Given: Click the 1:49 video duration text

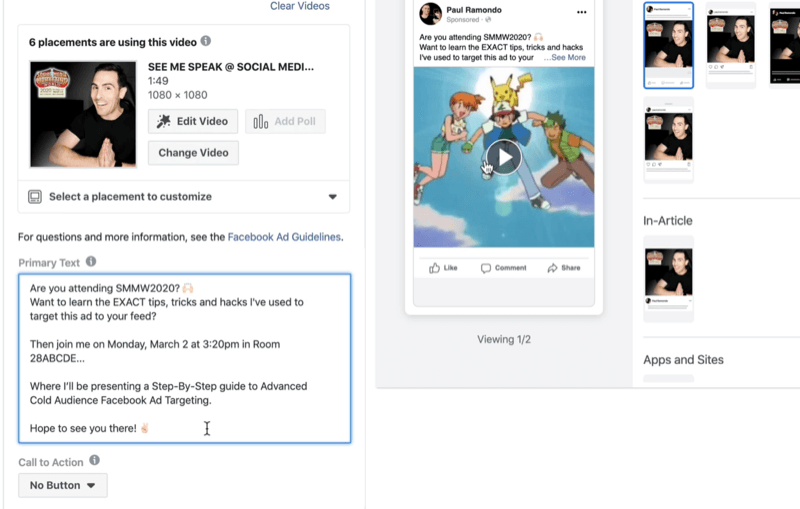Looking at the screenshot, I should click(158, 81).
